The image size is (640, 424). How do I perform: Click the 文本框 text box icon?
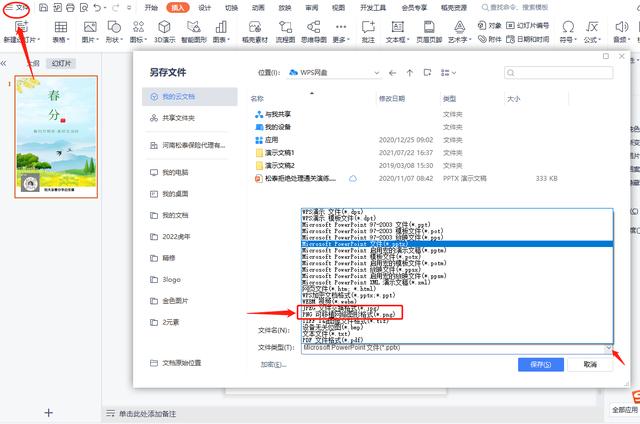coord(397,27)
